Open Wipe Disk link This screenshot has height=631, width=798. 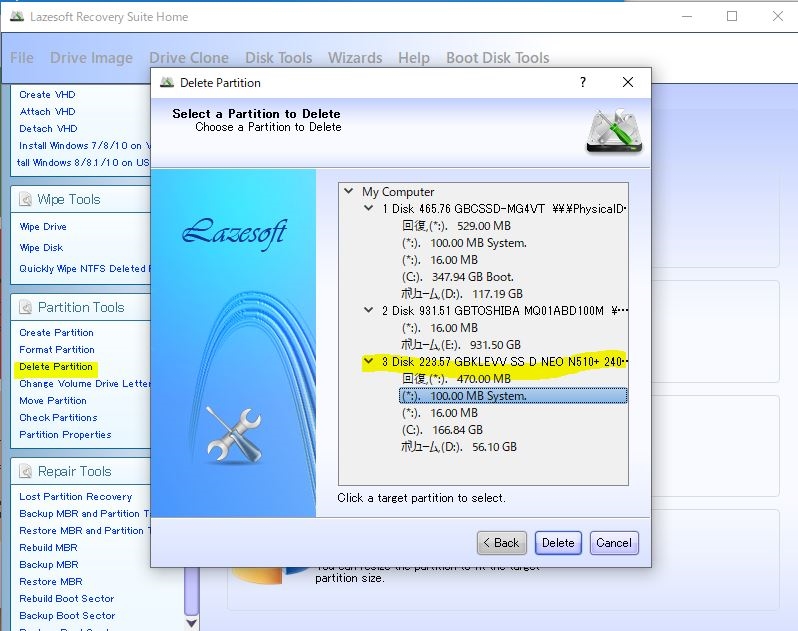click(41, 247)
